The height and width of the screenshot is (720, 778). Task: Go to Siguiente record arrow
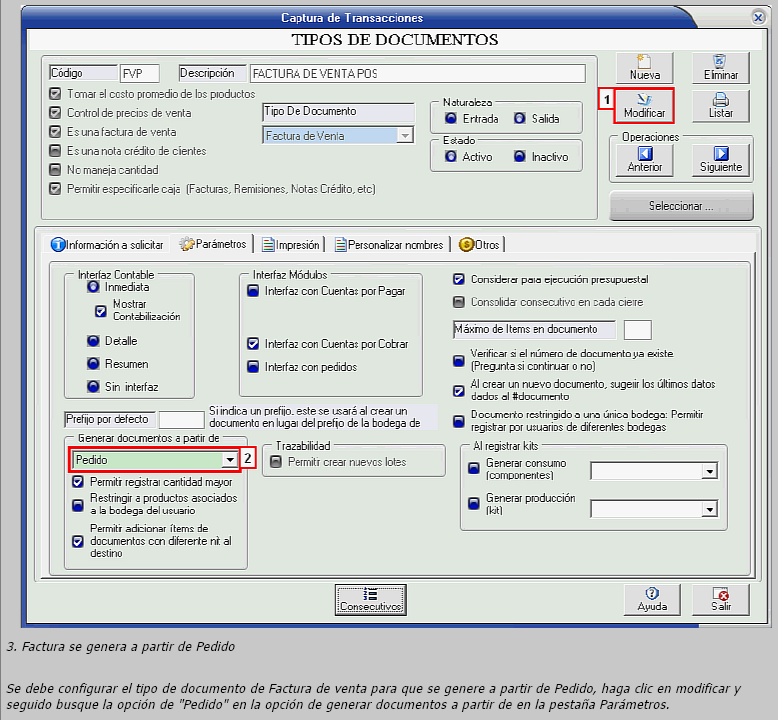(x=720, y=159)
